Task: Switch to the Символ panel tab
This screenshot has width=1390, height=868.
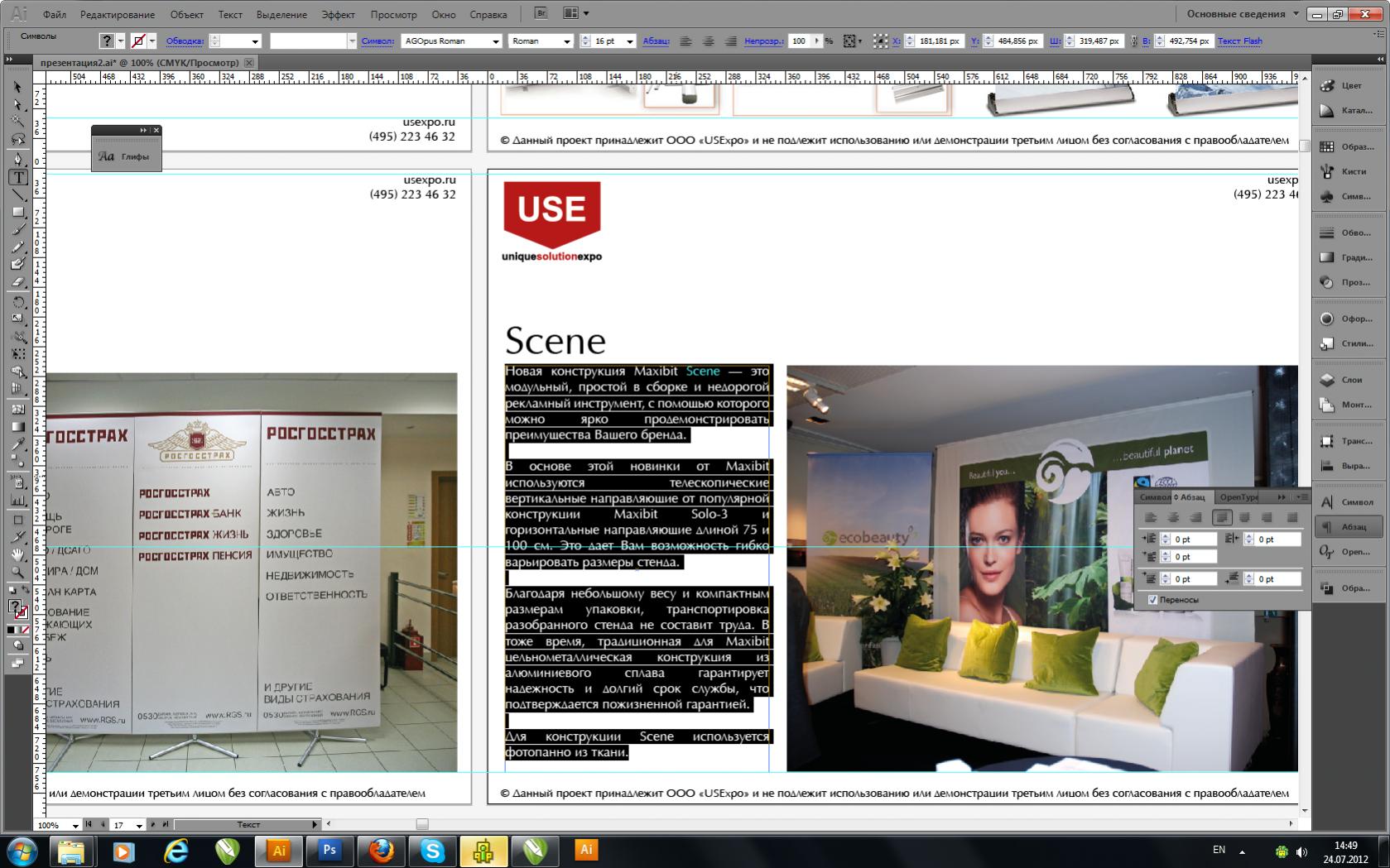Action: [1155, 497]
